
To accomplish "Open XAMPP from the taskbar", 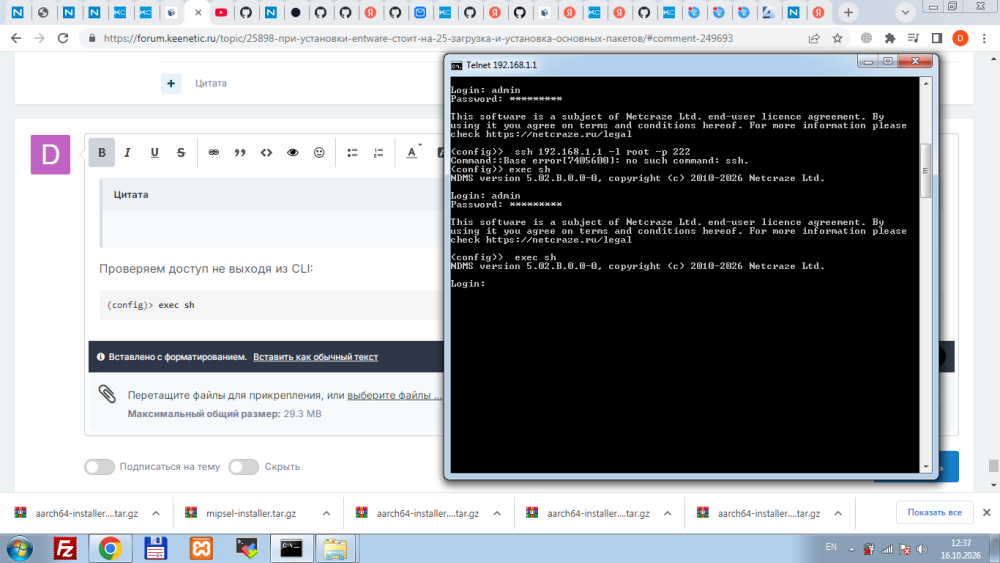I will [x=202, y=548].
